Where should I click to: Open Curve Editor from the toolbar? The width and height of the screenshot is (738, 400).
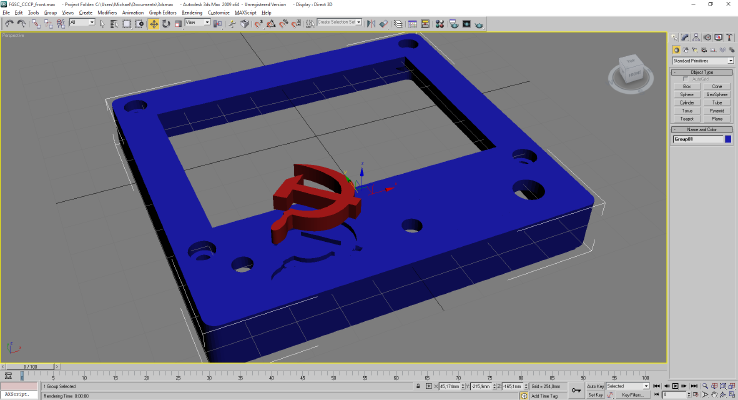click(412, 24)
